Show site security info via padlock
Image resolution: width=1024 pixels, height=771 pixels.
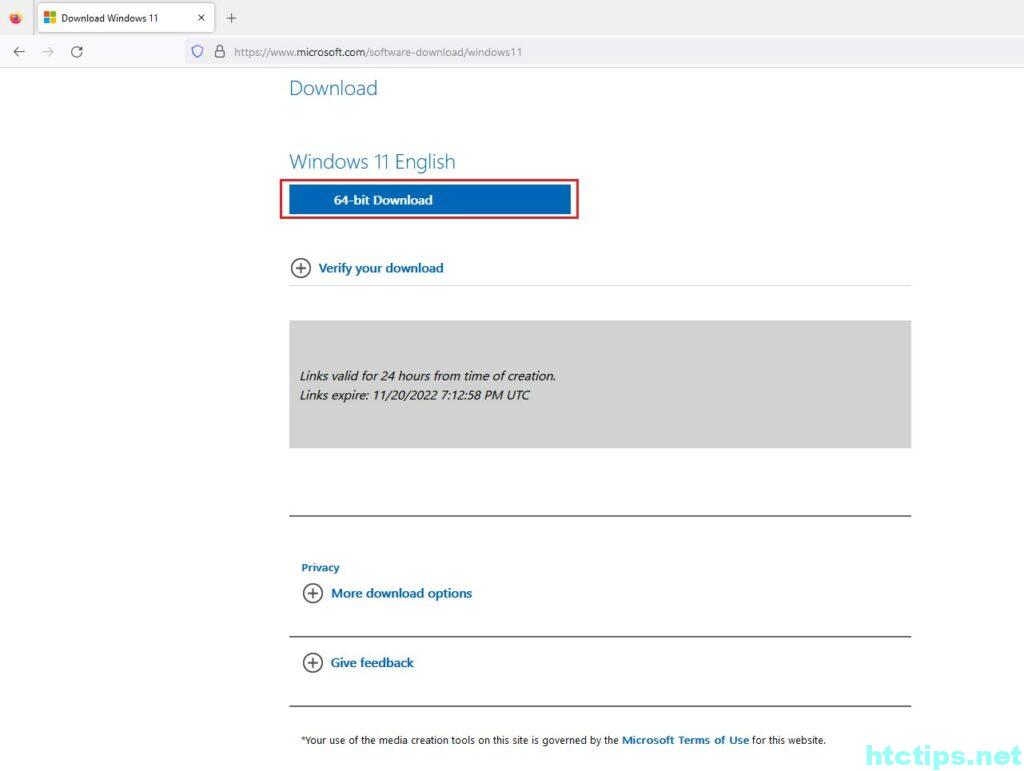coord(219,52)
